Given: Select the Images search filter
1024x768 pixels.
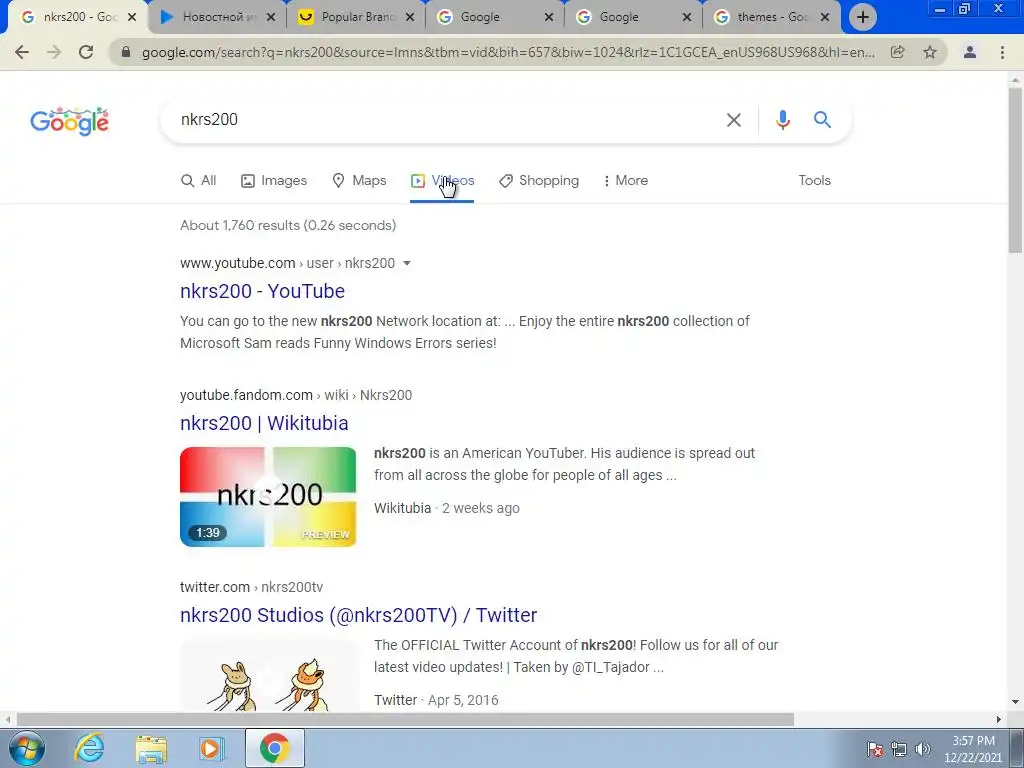Looking at the screenshot, I should pos(274,181).
